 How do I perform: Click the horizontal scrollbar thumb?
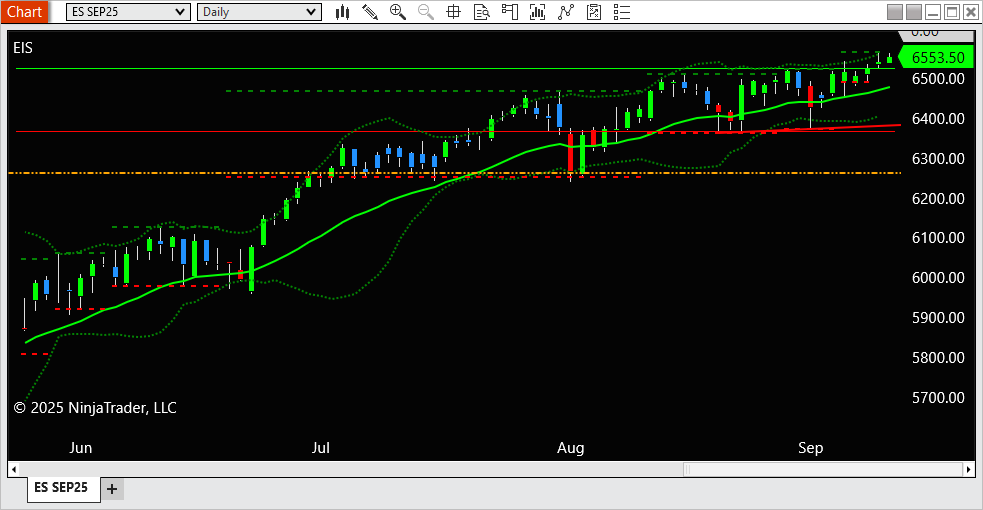click(823, 469)
